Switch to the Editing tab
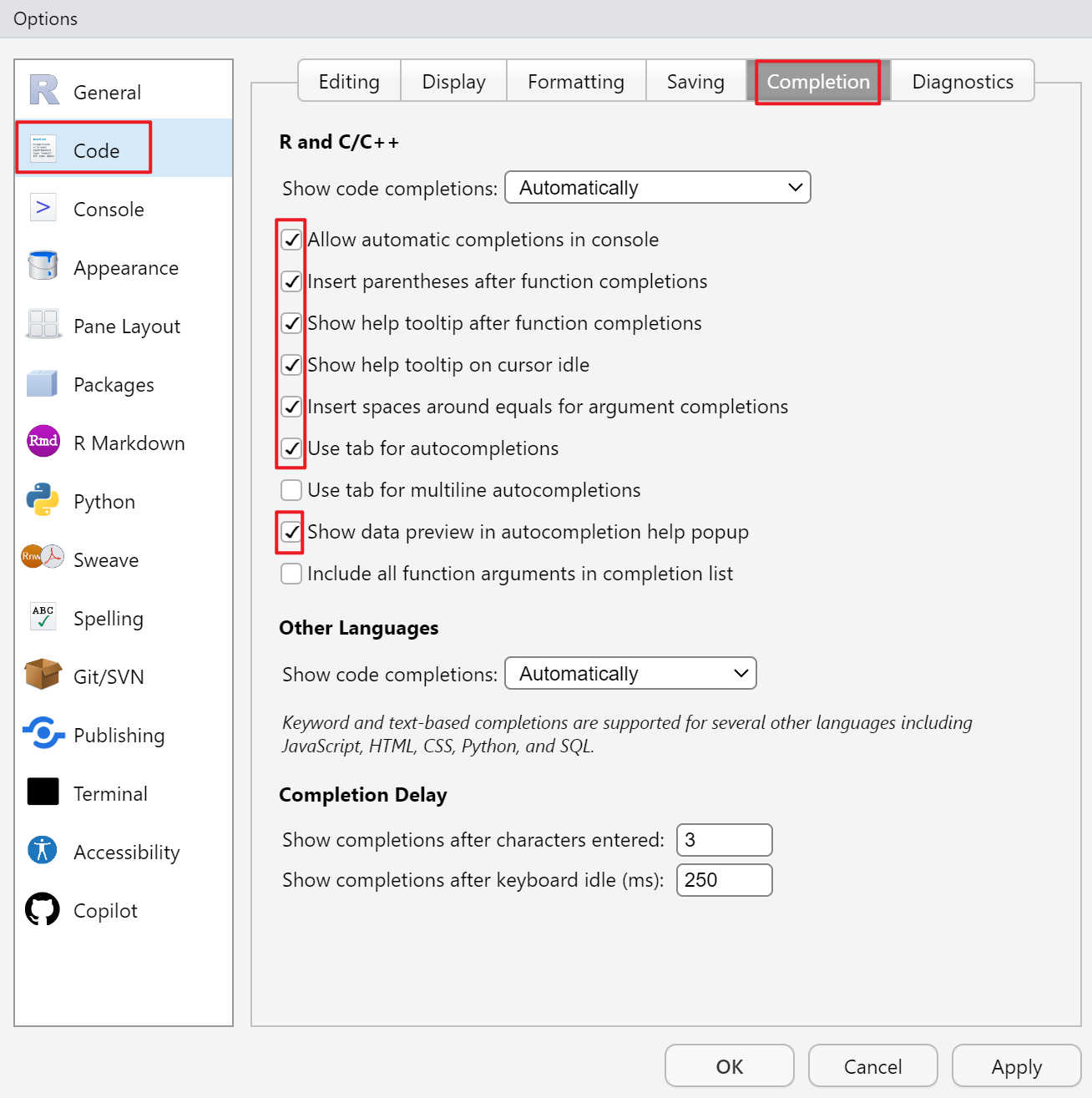The height and width of the screenshot is (1098, 1092). tap(349, 82)
